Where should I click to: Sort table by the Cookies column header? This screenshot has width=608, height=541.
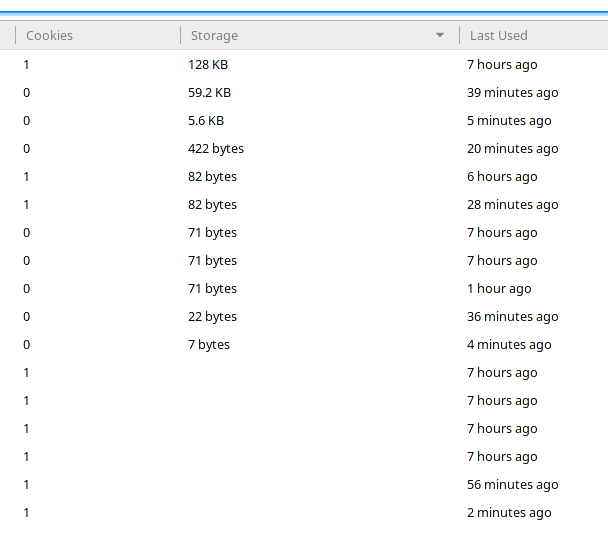click(x=98, y=35)
